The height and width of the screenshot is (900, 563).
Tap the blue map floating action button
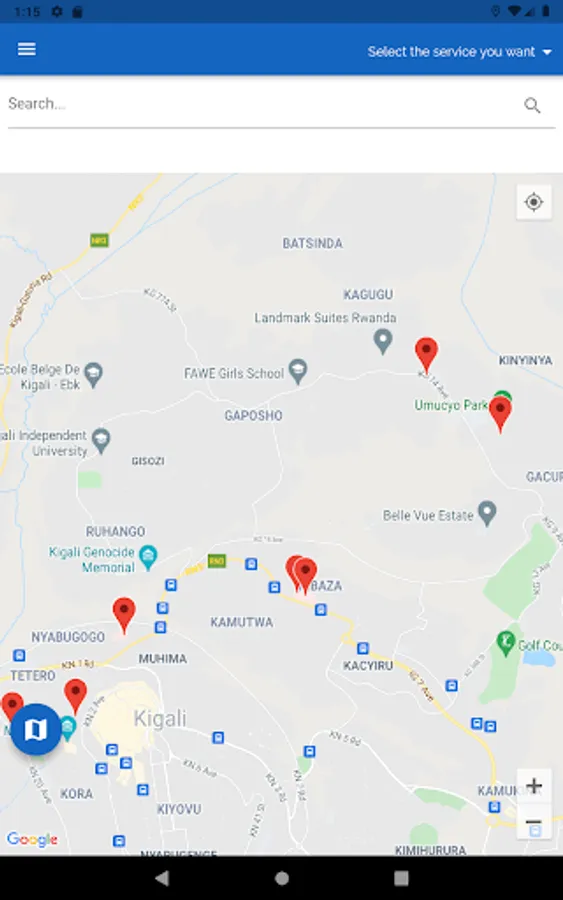click(x=36, y=730)
